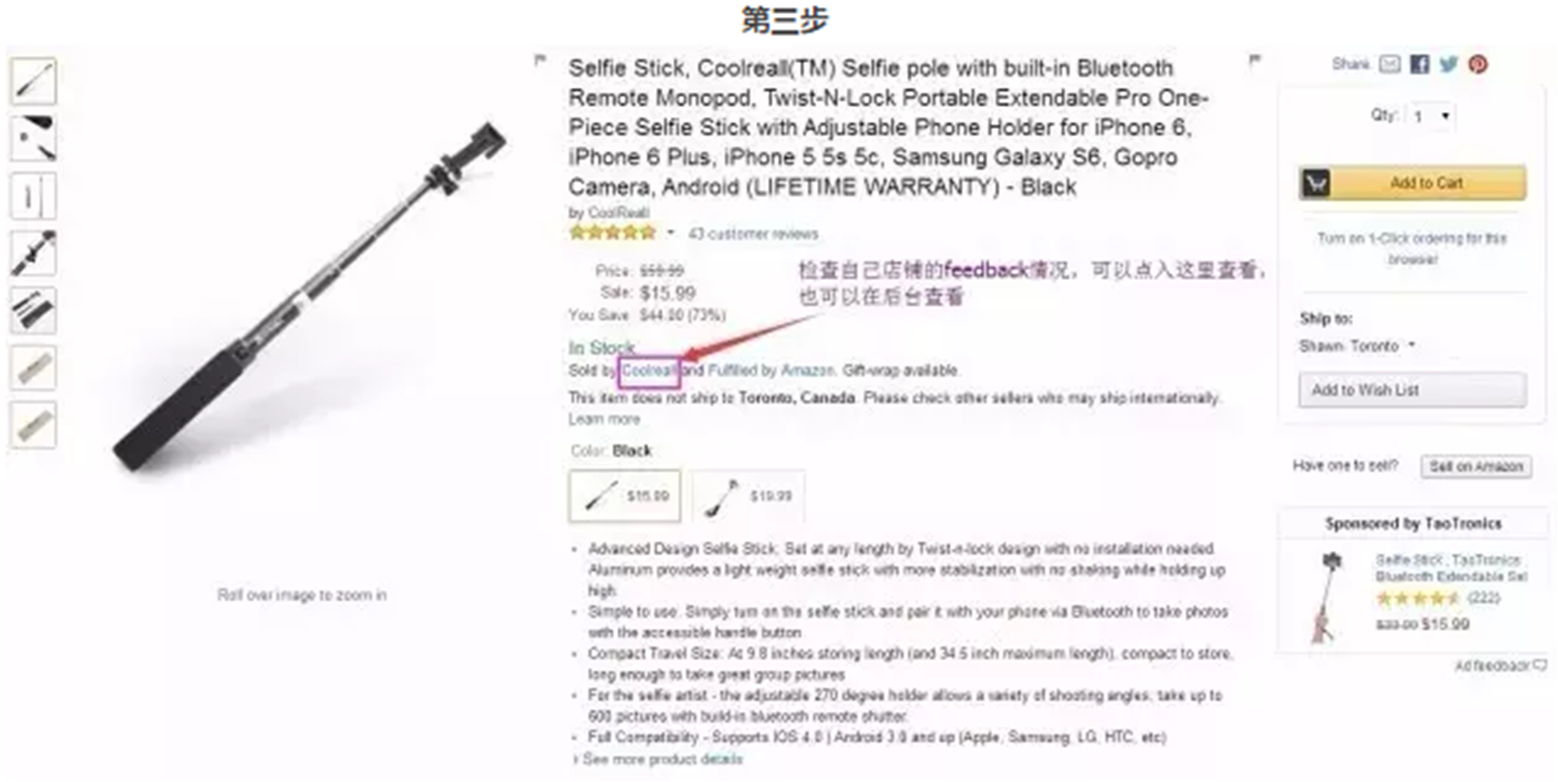1558x782 pixels.
Task: Pin the product on Pinterest
Action: (x=1478, y=64)
